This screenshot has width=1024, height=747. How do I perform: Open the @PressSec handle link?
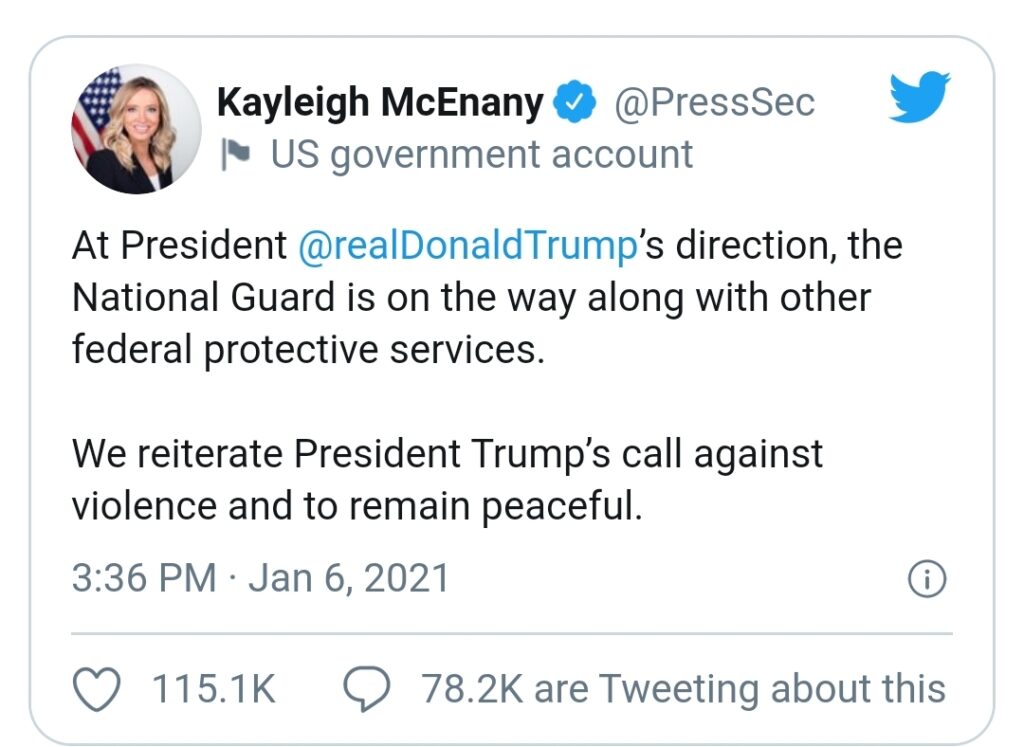pyautogui.click(x=713, y=103)
